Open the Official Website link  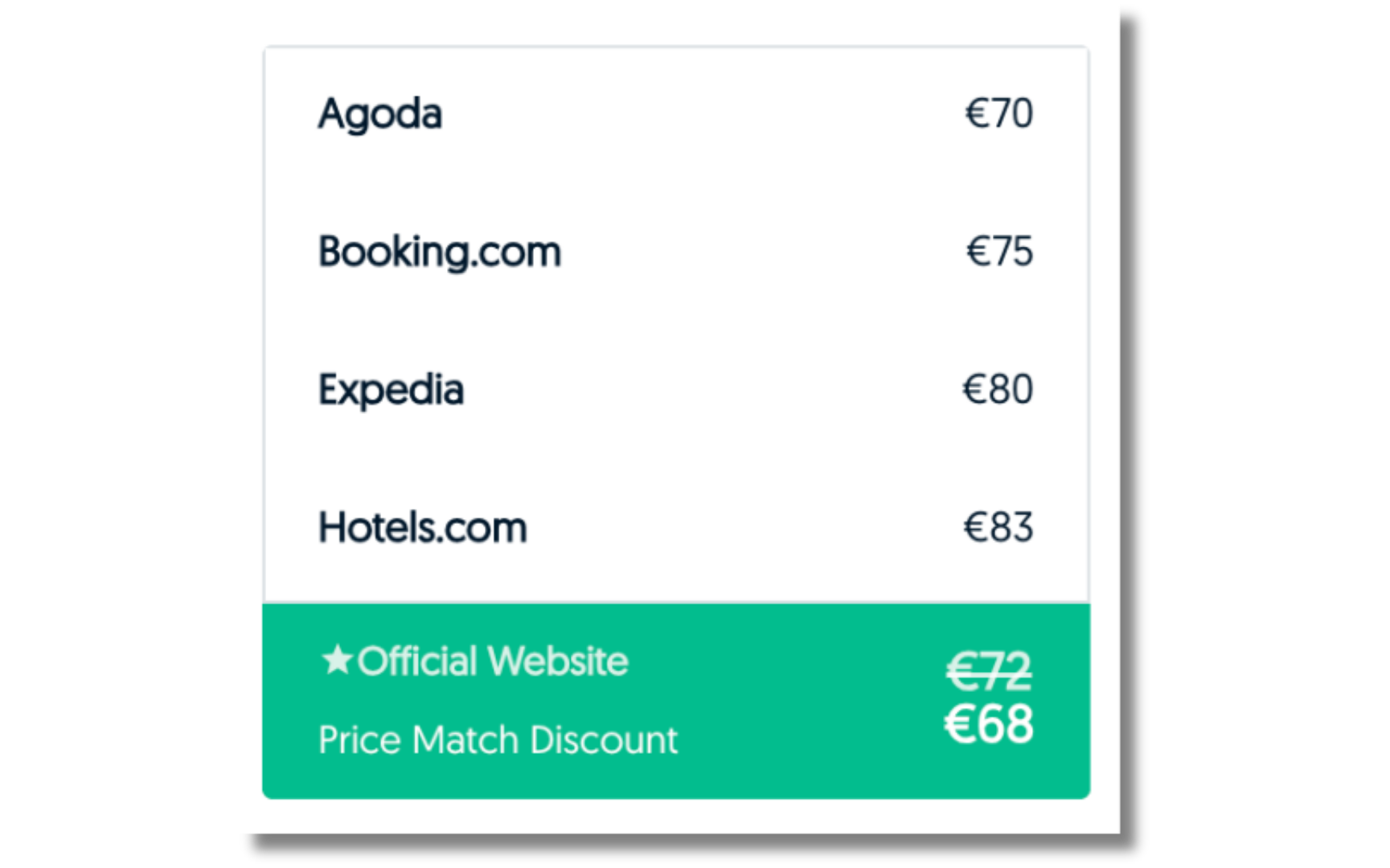(492, 661)
